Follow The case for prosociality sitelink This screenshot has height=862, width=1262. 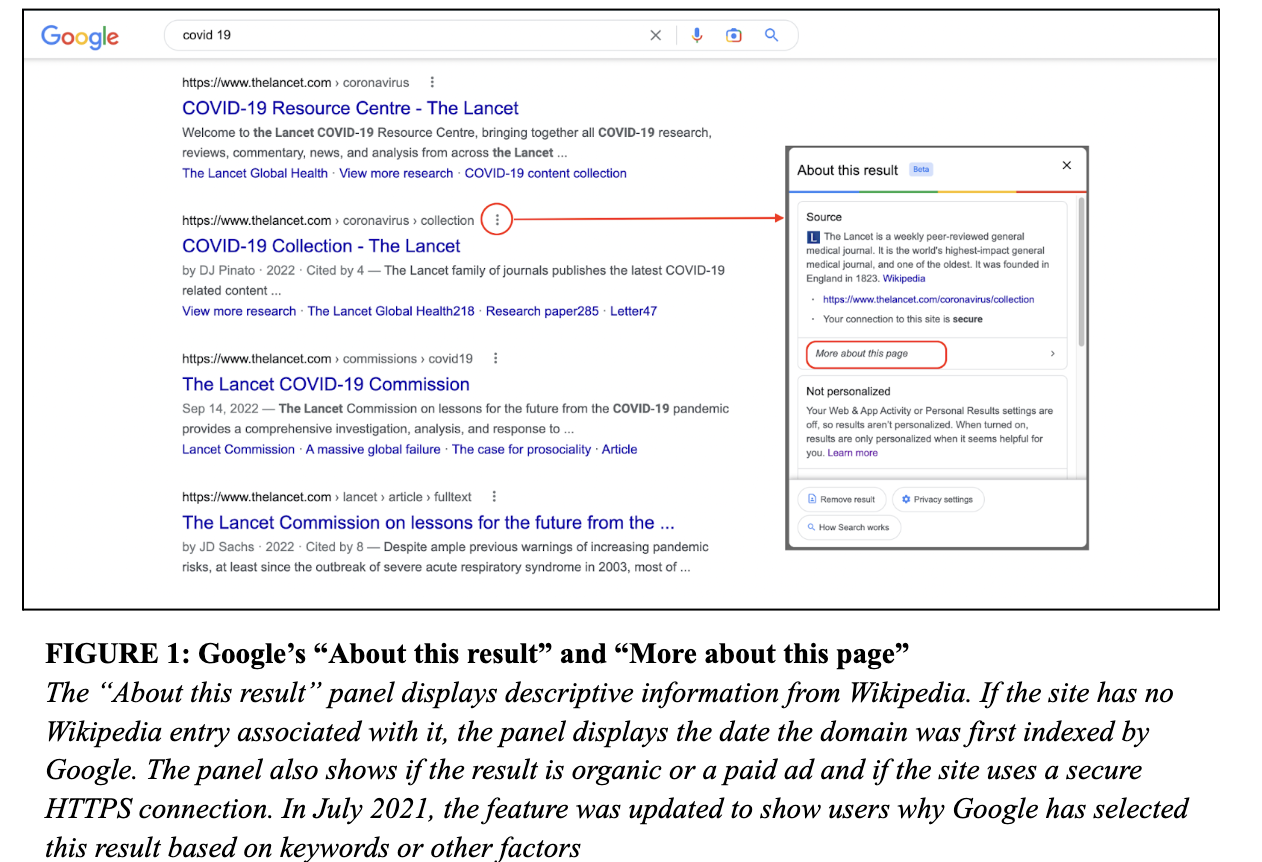pyautogui.click(x=521, y=449)
